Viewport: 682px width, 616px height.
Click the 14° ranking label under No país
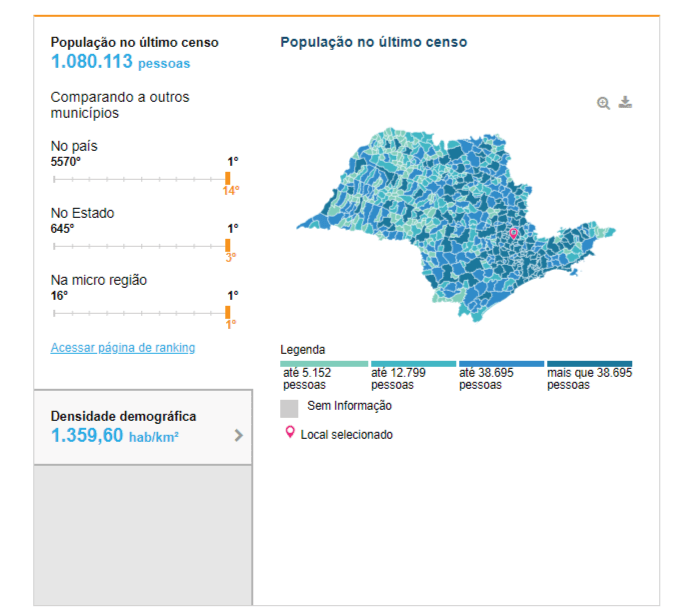point(231,191)
